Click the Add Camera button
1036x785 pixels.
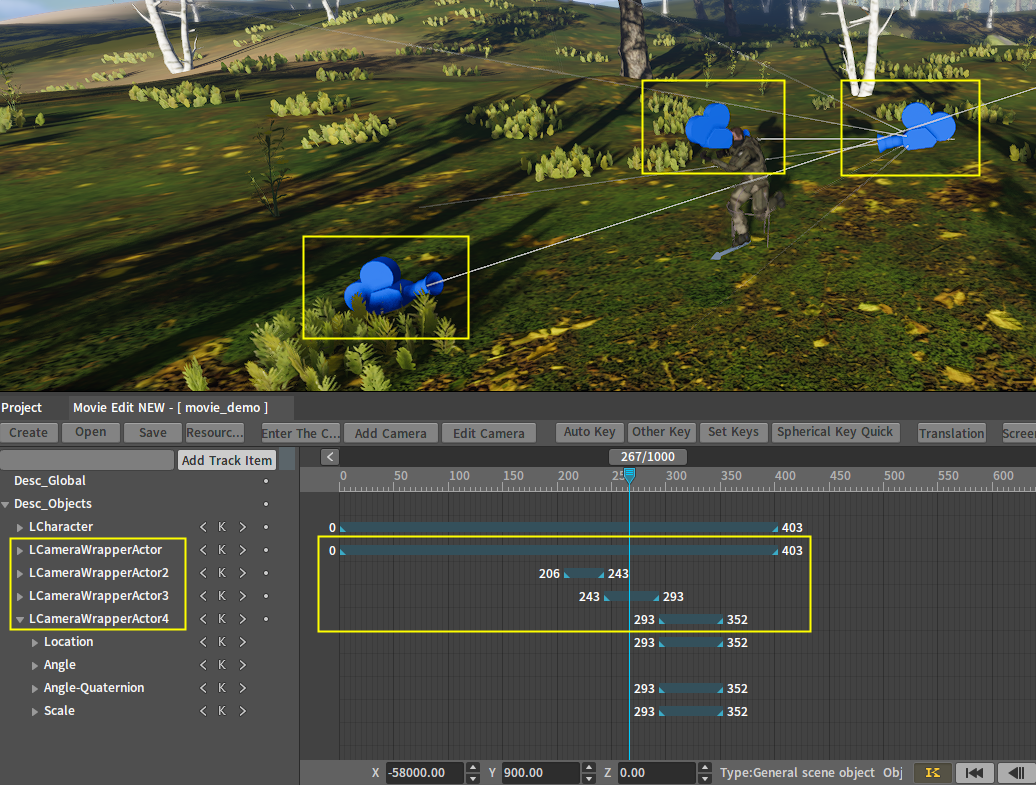coord(390,433)
